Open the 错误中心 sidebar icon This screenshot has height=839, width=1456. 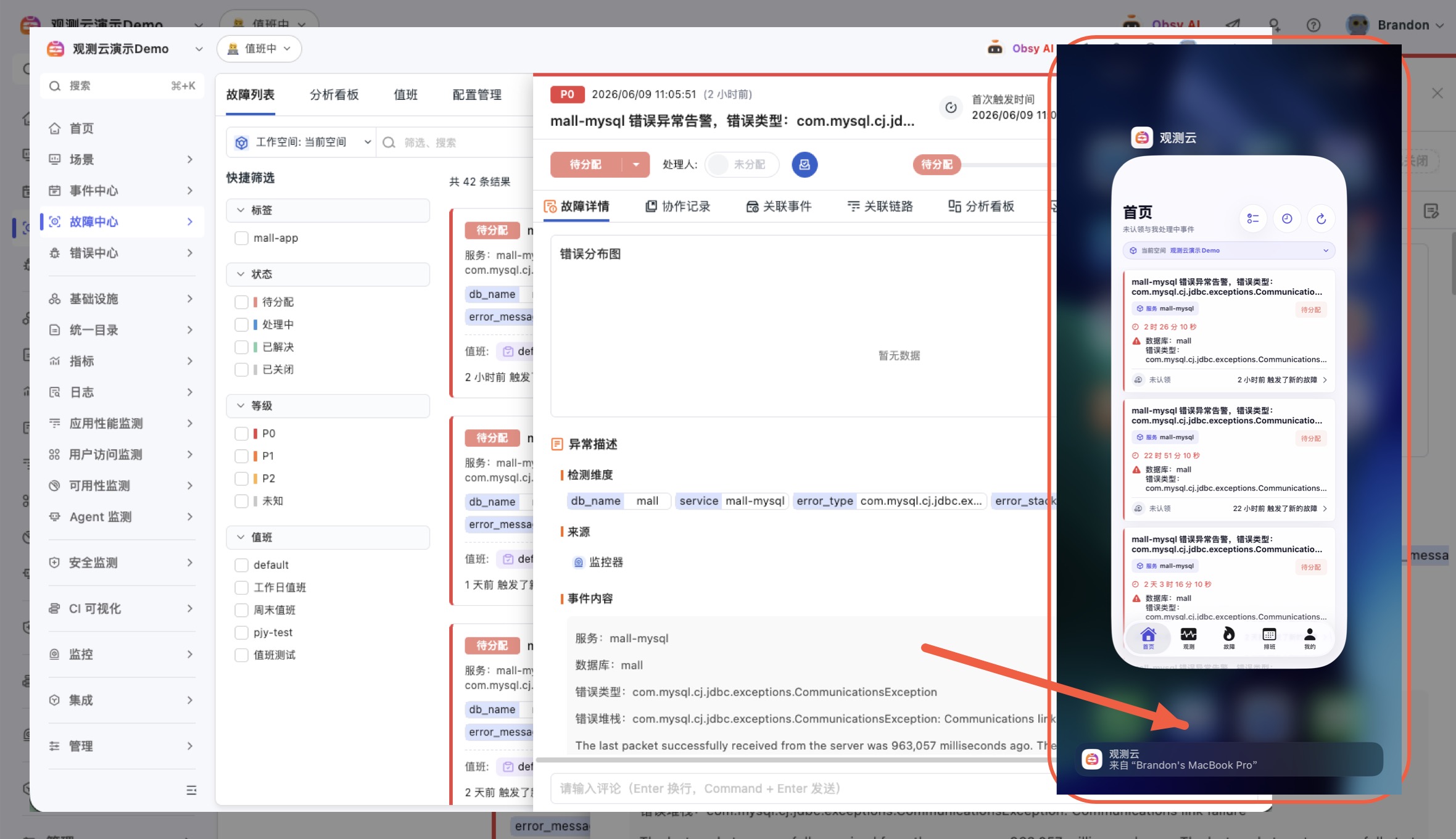(x=55, y=253)
